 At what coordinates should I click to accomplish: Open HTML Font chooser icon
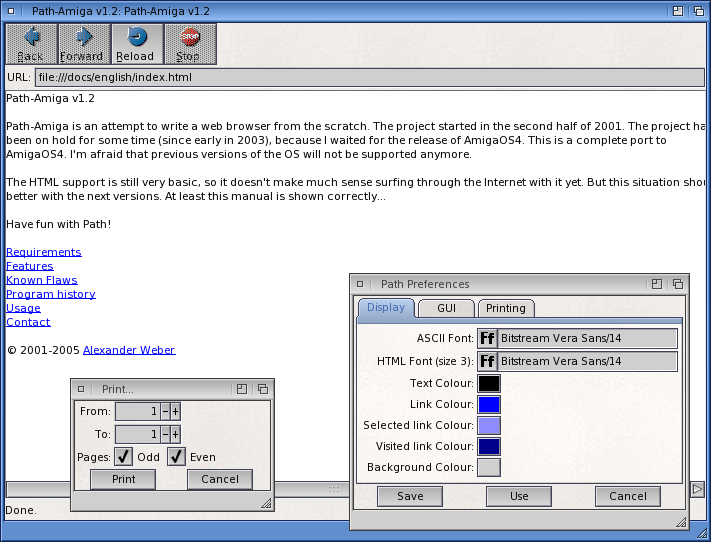(488, 361)
